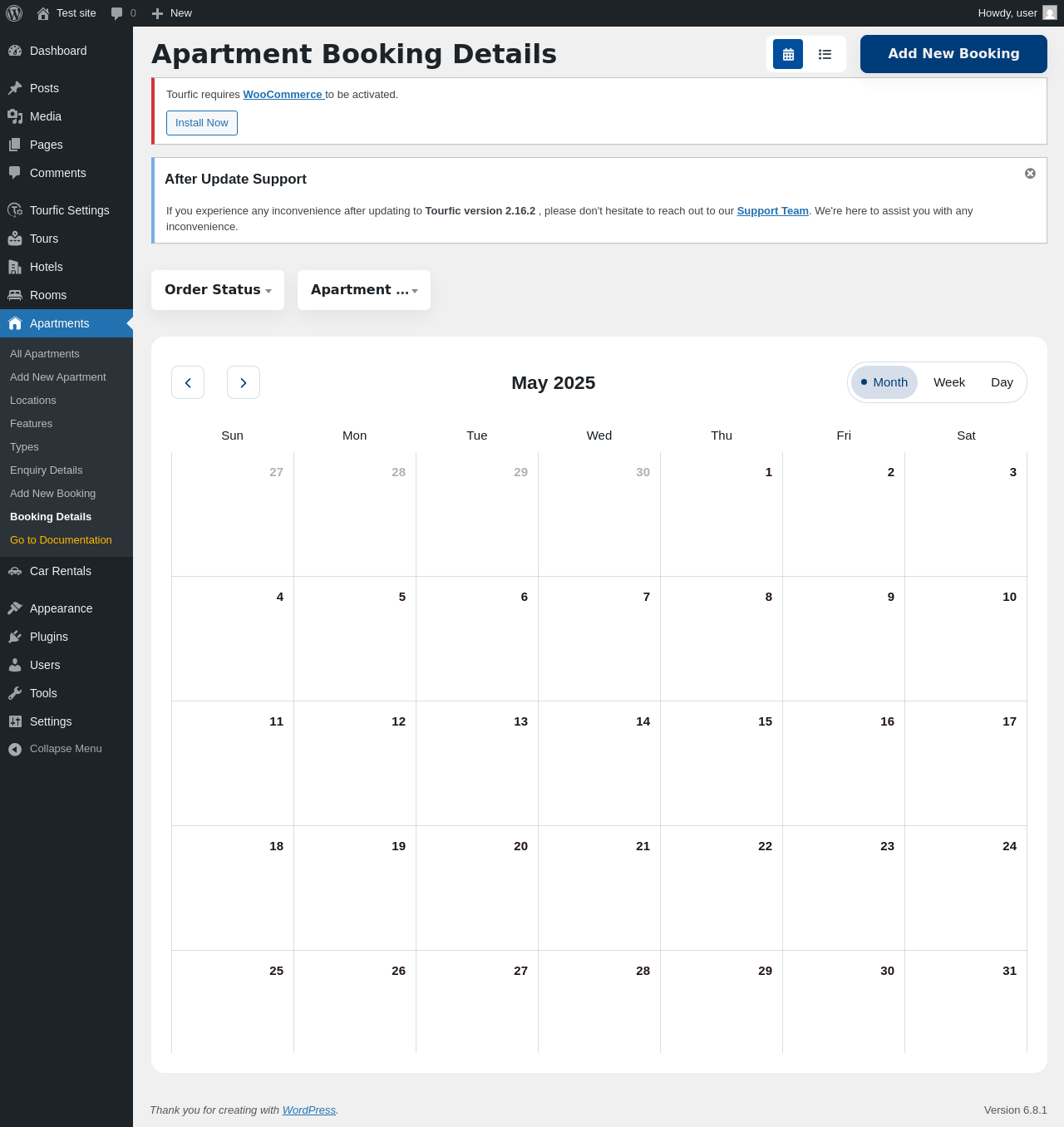1064x1127 pixels.
Task: Switch to calendar view icon
Action: [788, 54]
